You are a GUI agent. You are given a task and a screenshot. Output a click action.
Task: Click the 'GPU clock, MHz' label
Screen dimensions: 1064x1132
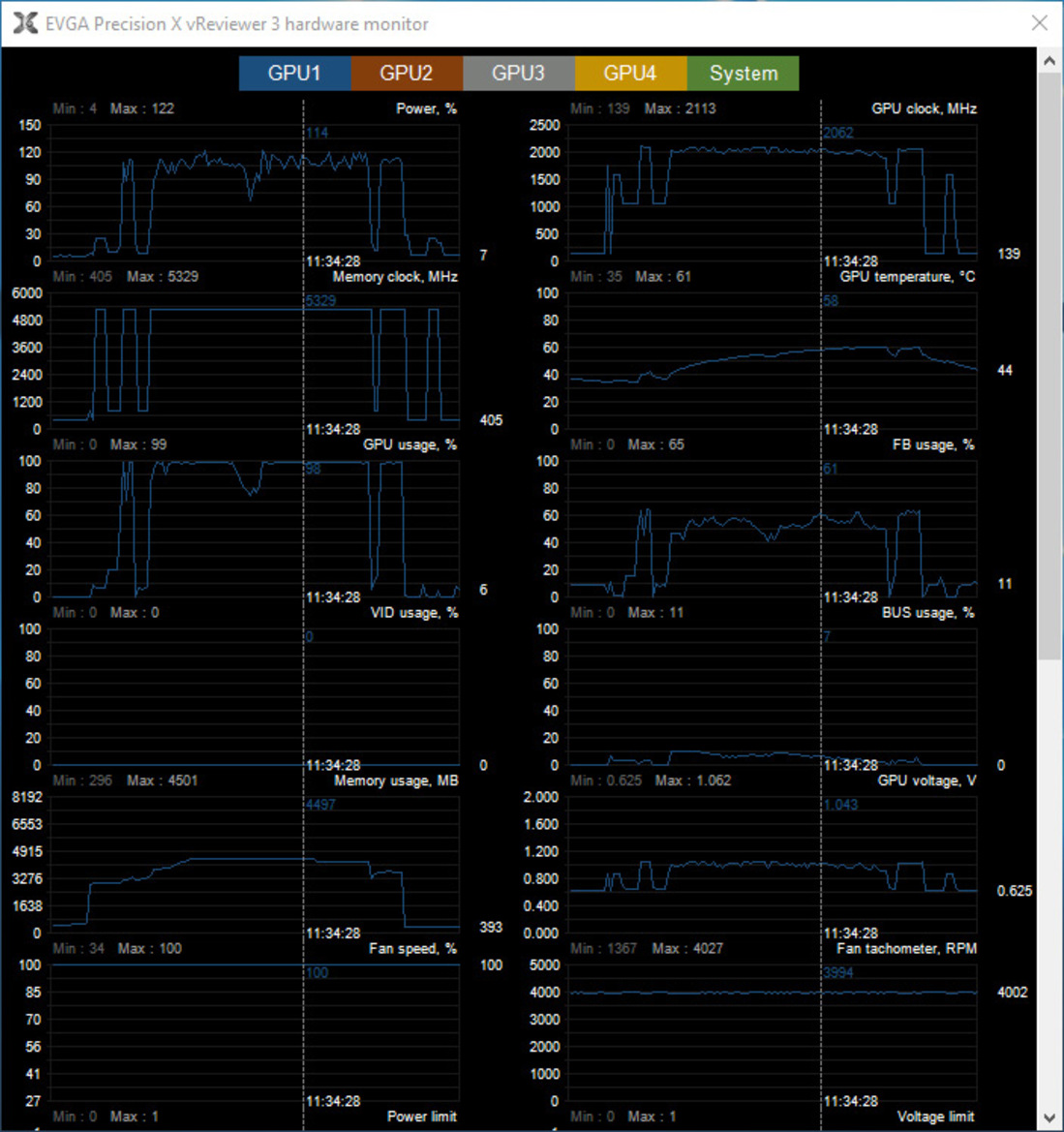924,109
